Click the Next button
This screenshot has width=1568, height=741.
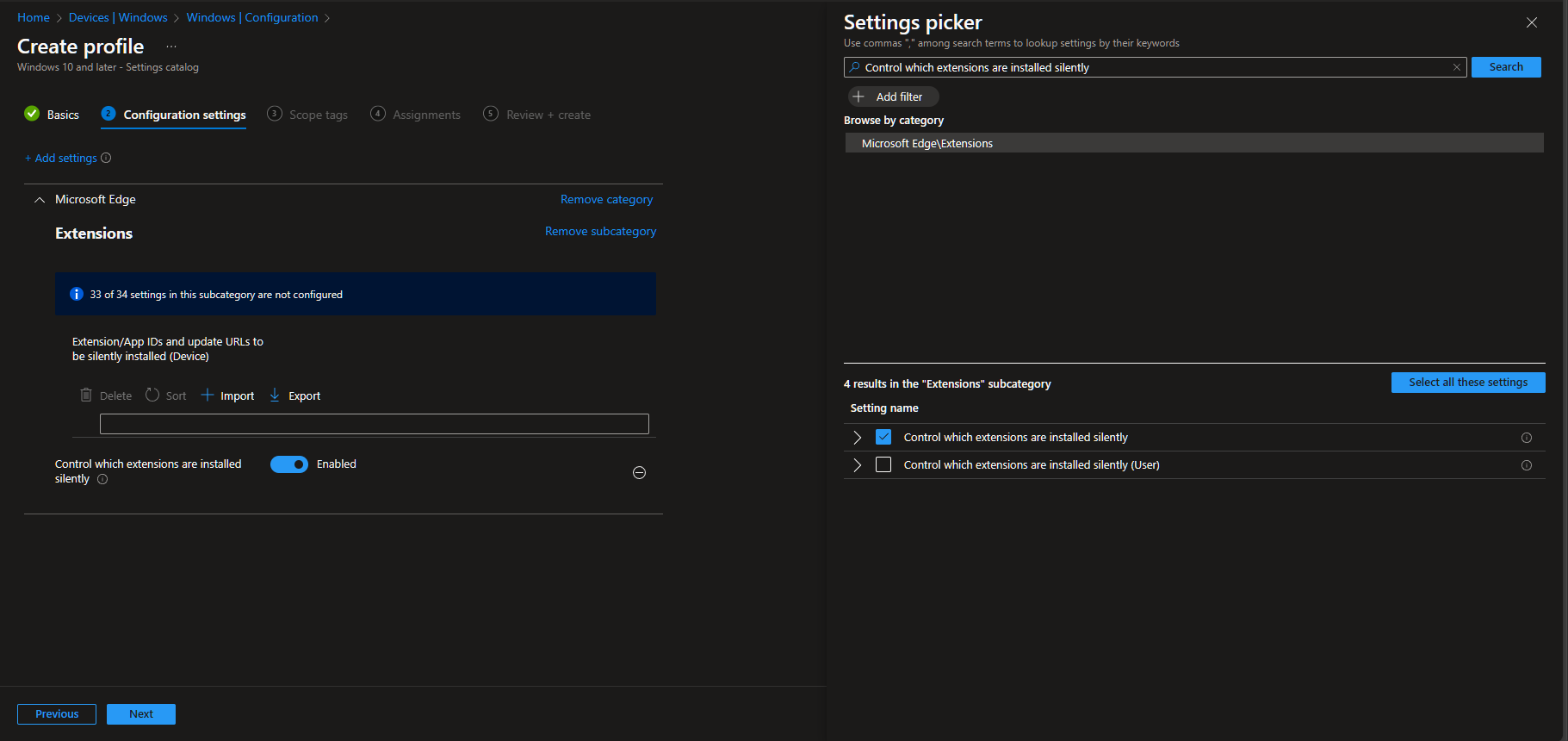pos(141,714)
